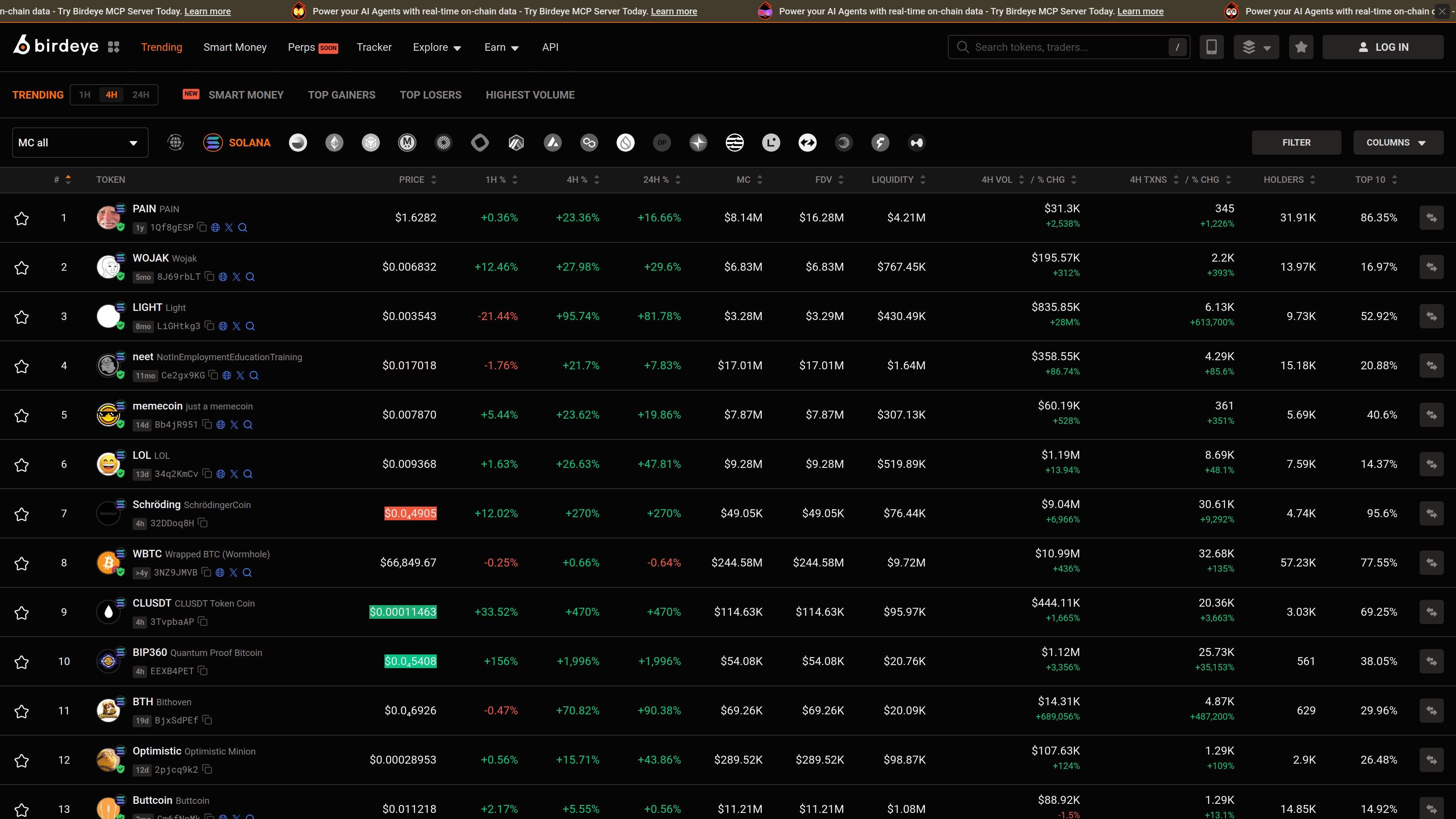This screenshot has width=1456, height=819.
Task: Expand the COLUMNS dropdown
Action: coord(1397,143)
